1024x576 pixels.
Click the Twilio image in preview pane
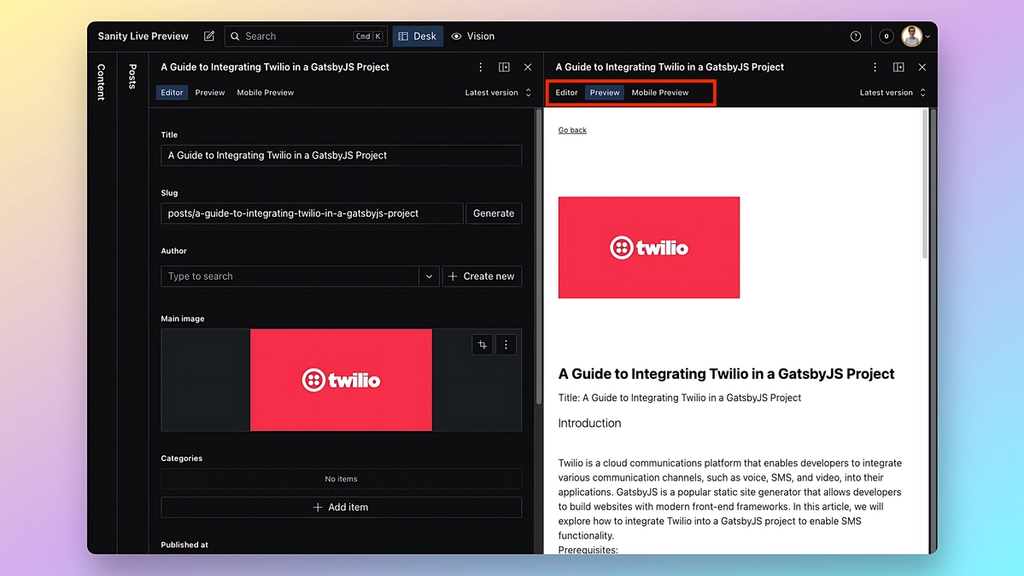click(648, 248)
